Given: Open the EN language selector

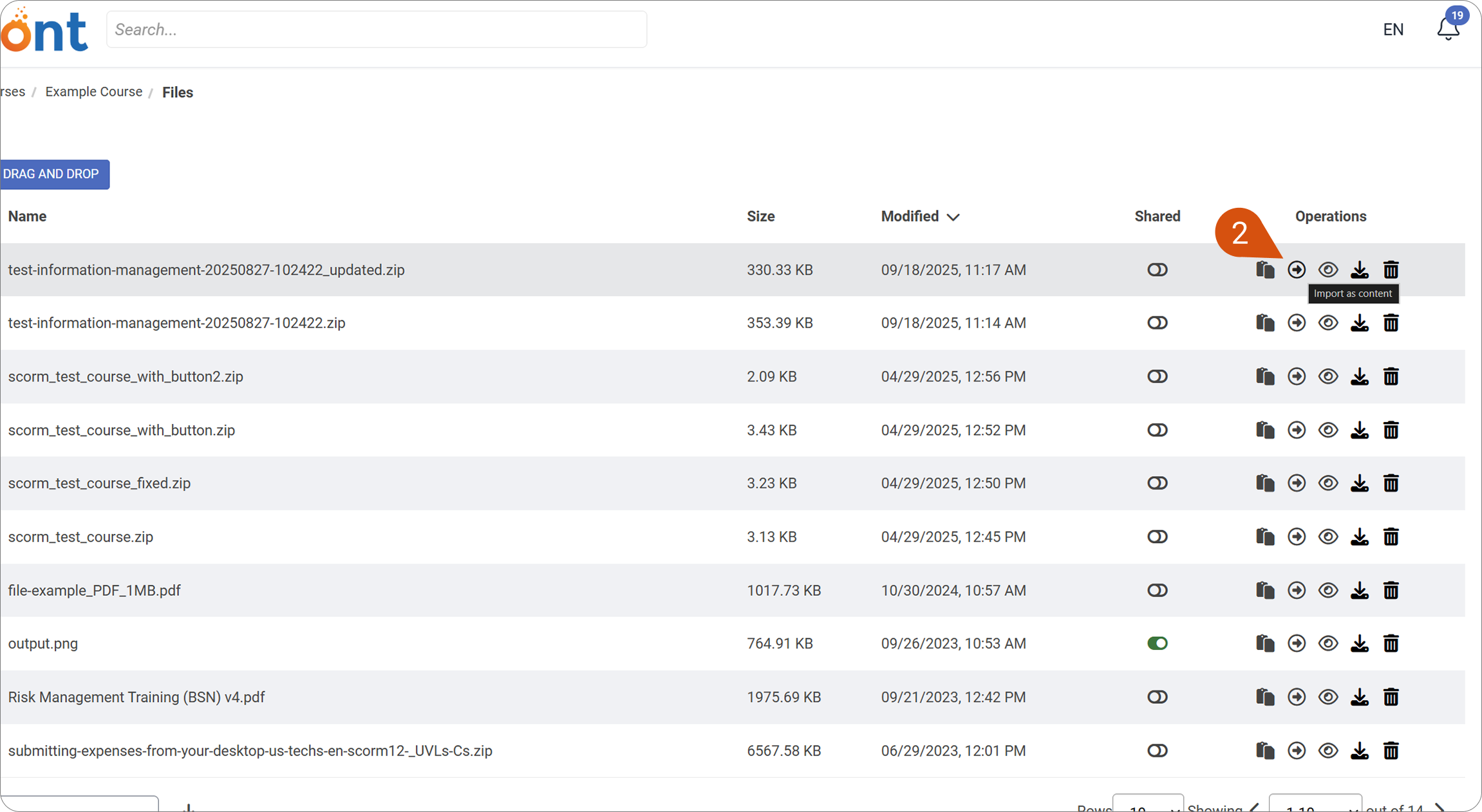Looking at the screenshot, I should pyautogui.click(x=1393, y=30).
